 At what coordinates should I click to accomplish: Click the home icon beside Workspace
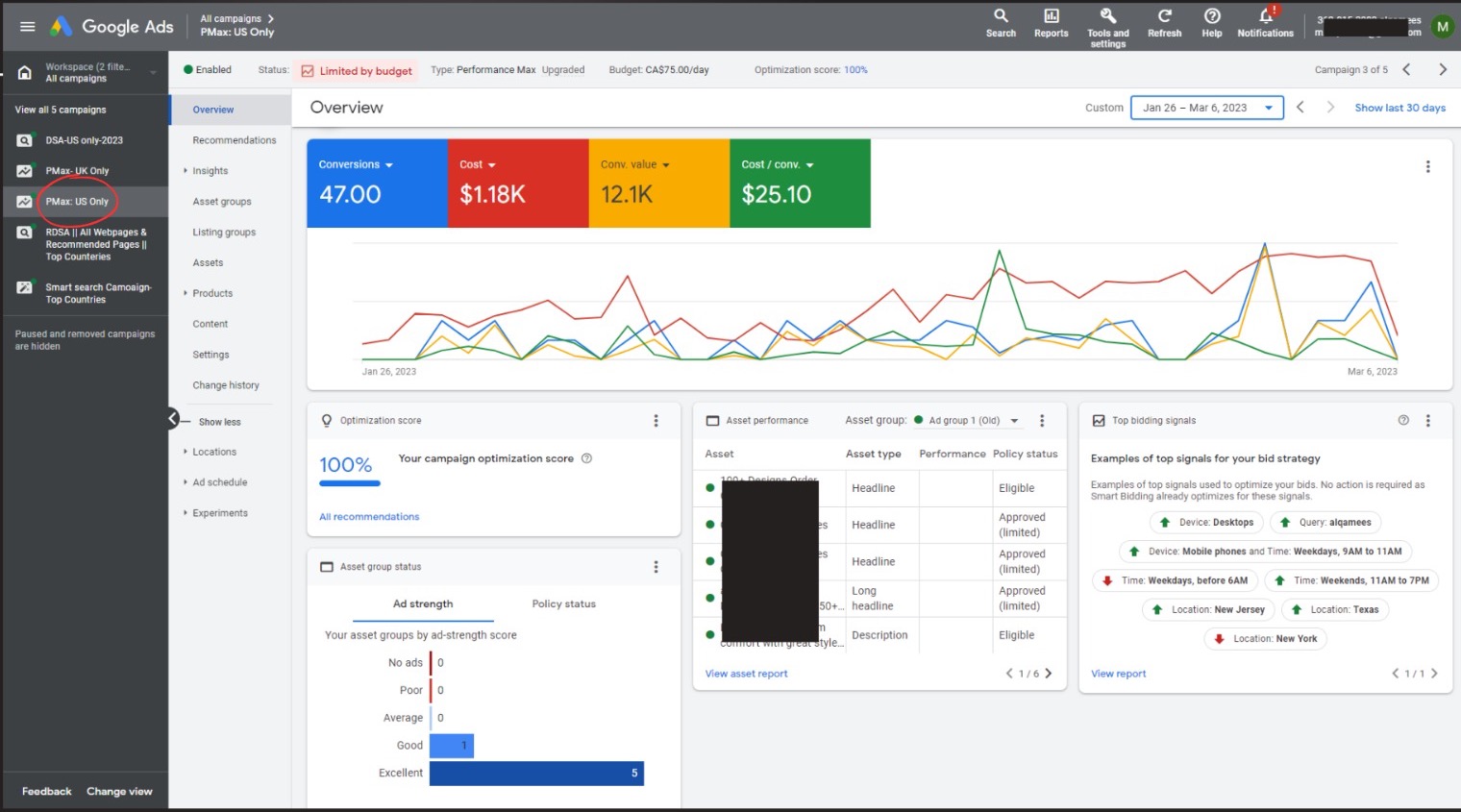[25, 72]
